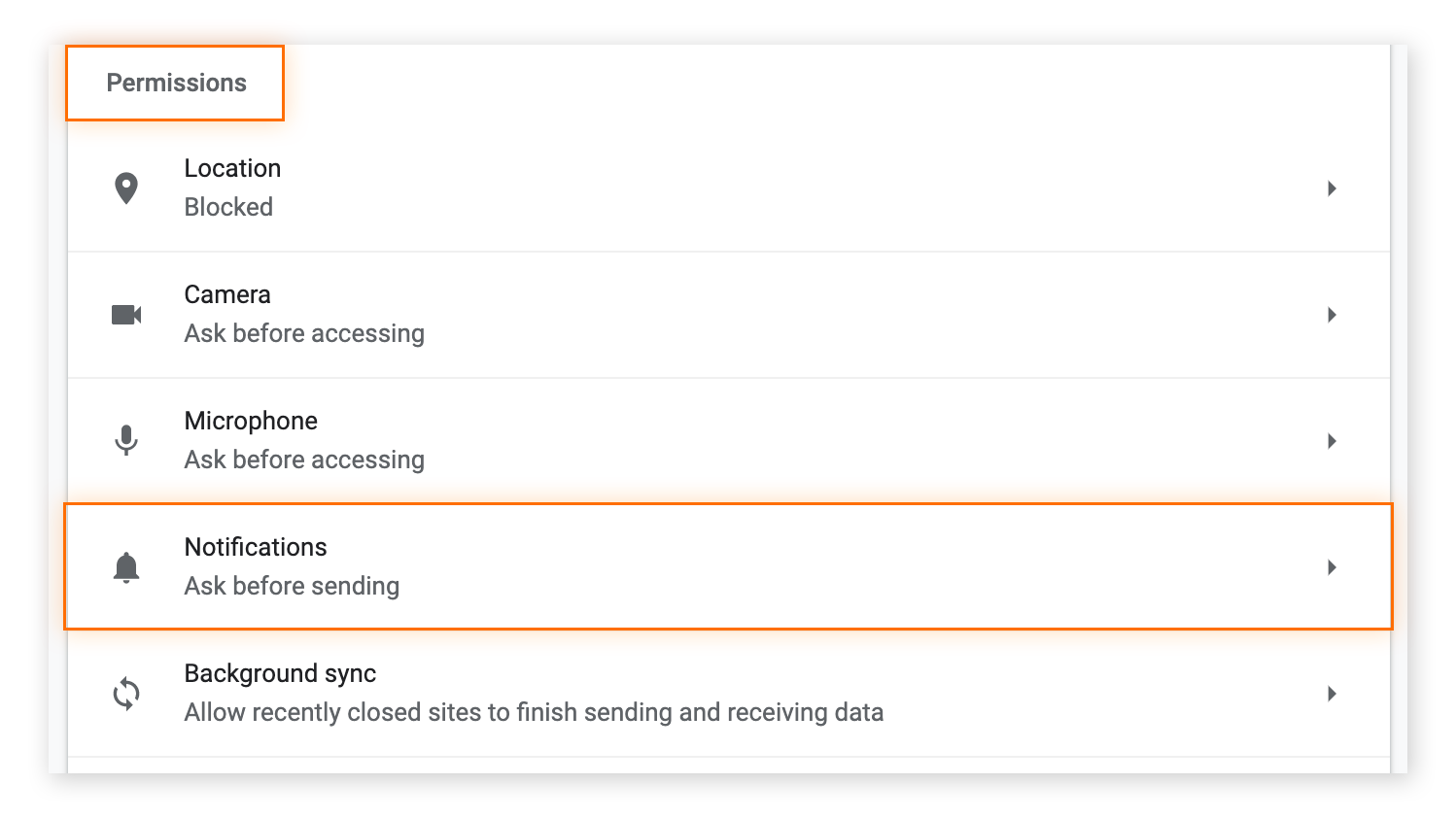1456x818 pixels.
Task: Click the Microphone icon
Action: 125,439
